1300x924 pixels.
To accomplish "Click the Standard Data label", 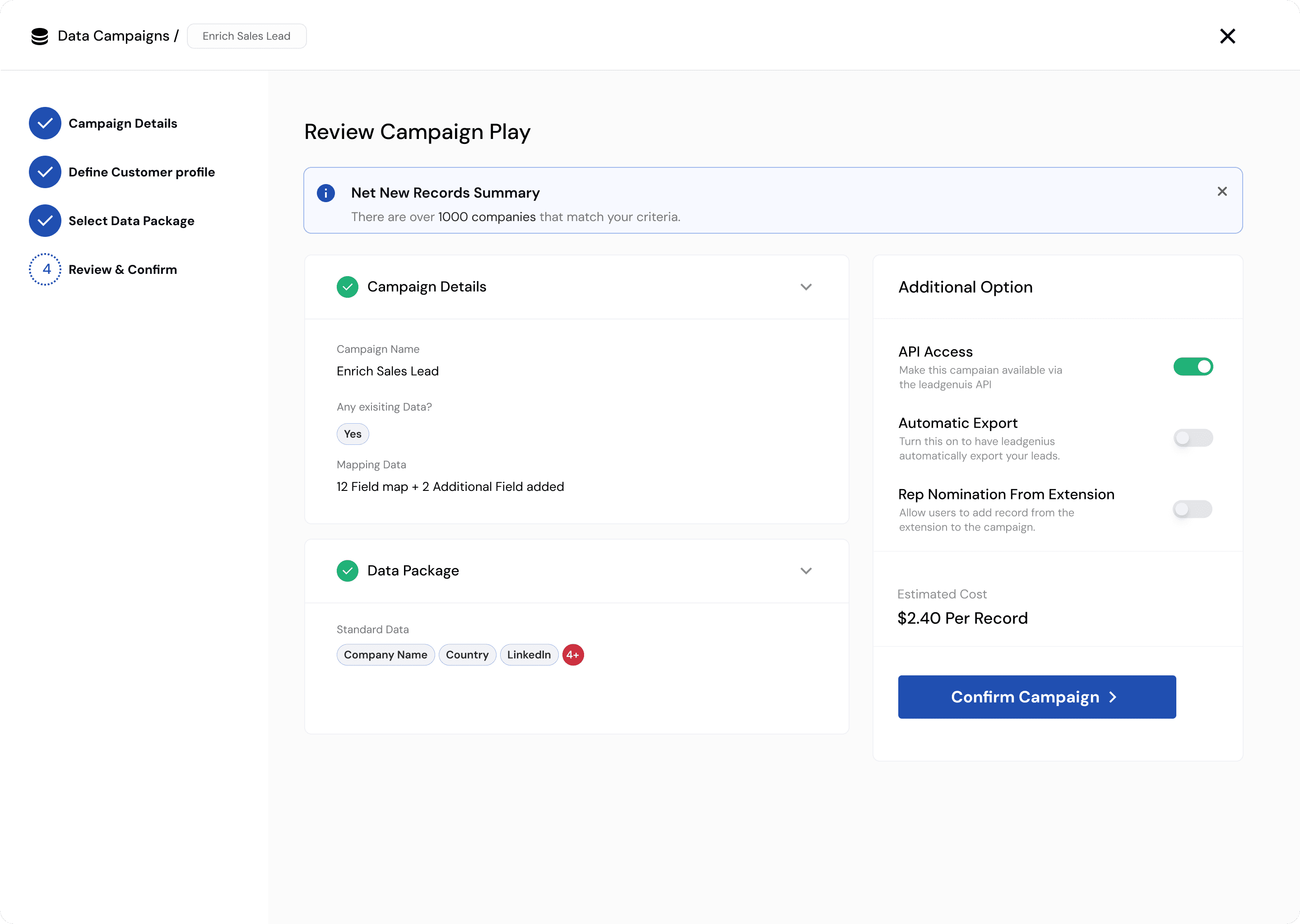I will (372, 629).
